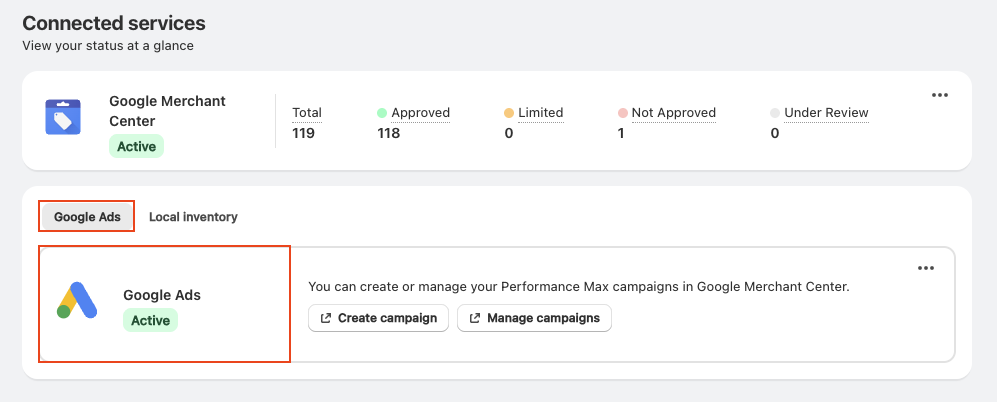
Task: Click the green Approved status dot
Action: tap(382, 113)
